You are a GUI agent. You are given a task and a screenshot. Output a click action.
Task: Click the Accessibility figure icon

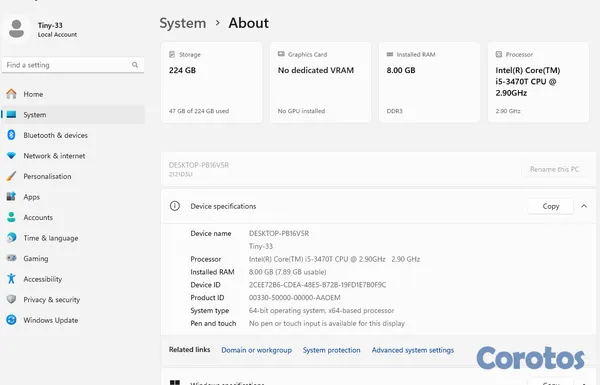click(11, 279)
